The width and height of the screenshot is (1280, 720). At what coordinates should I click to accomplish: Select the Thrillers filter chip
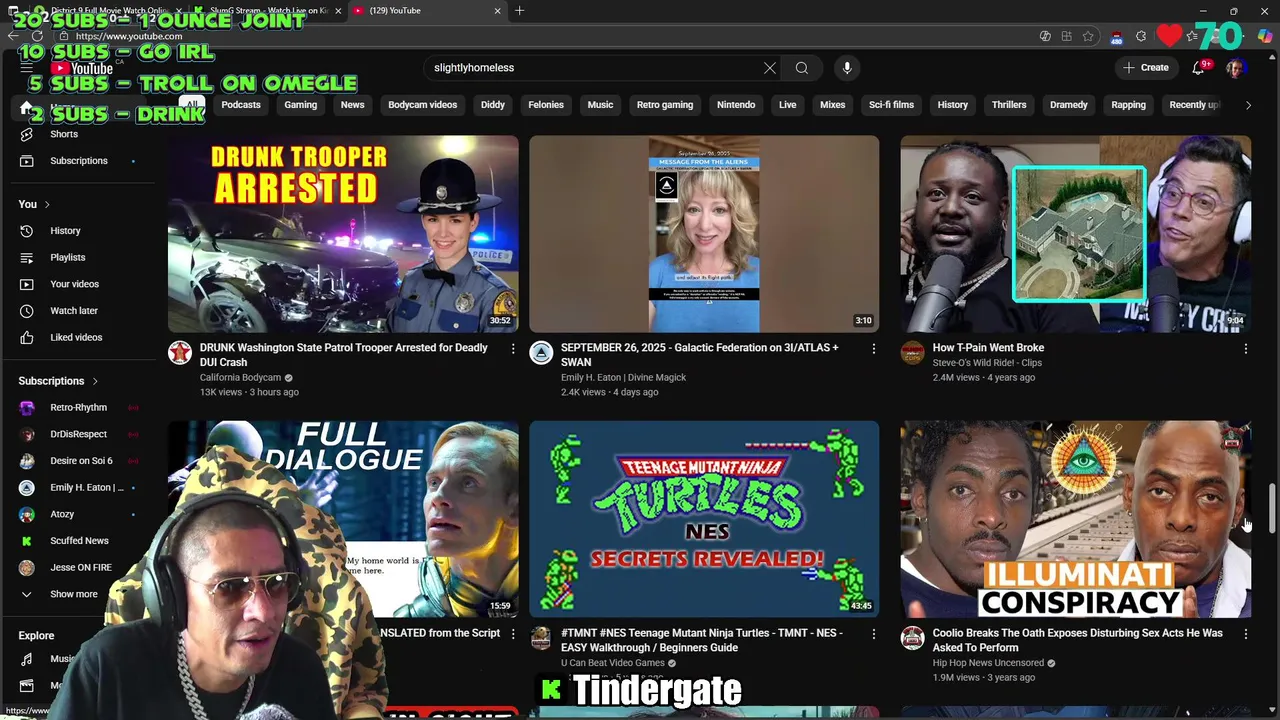[1009, 105]
